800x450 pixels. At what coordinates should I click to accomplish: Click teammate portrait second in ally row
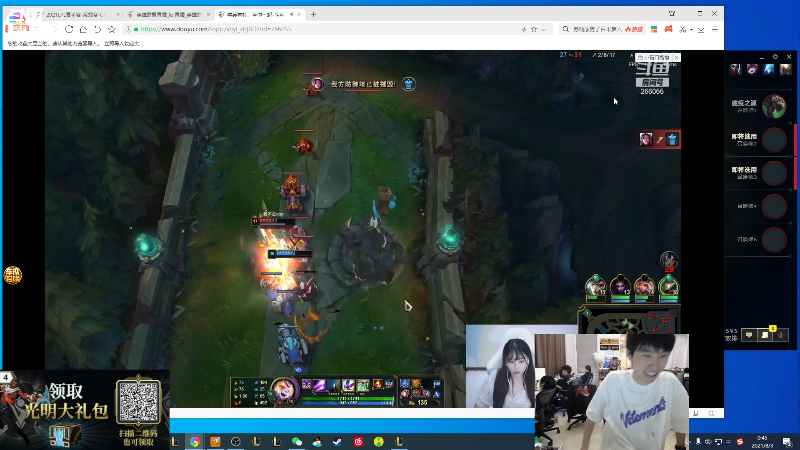click(620, 286)
